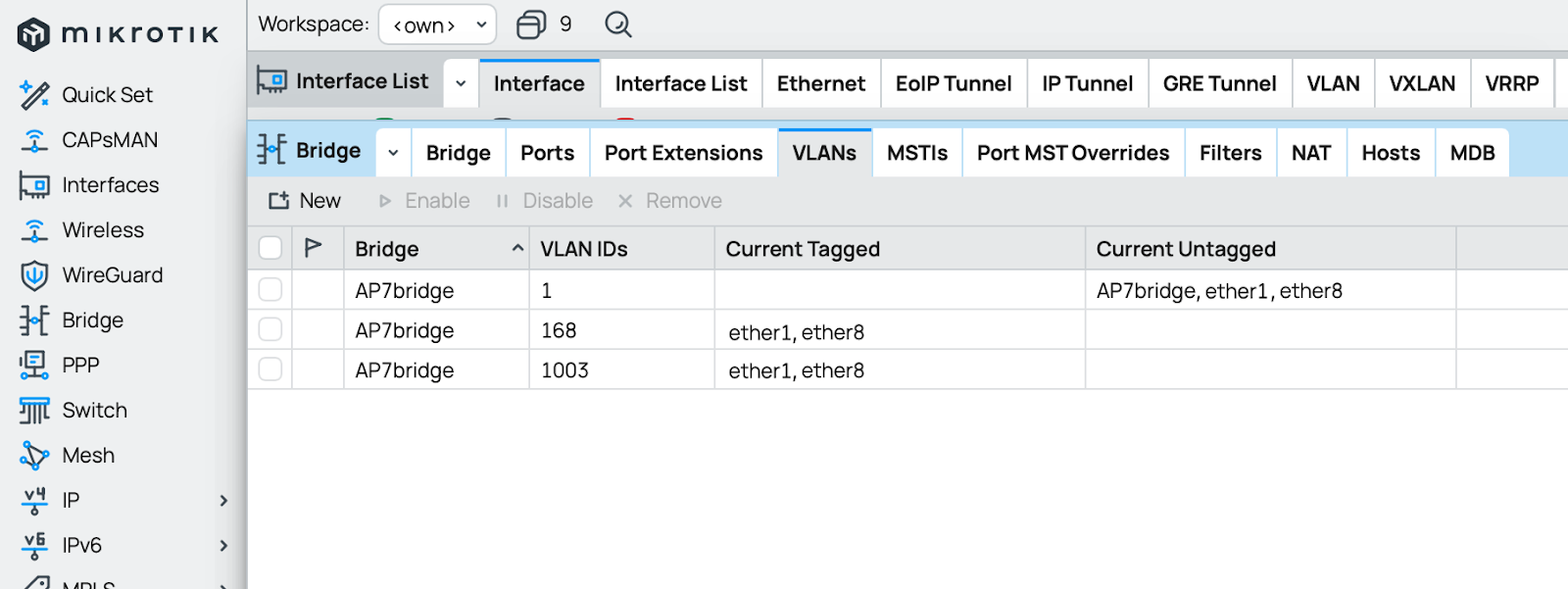Click the search magnifier icon
1568x589 pixels.
pos(618,25)
